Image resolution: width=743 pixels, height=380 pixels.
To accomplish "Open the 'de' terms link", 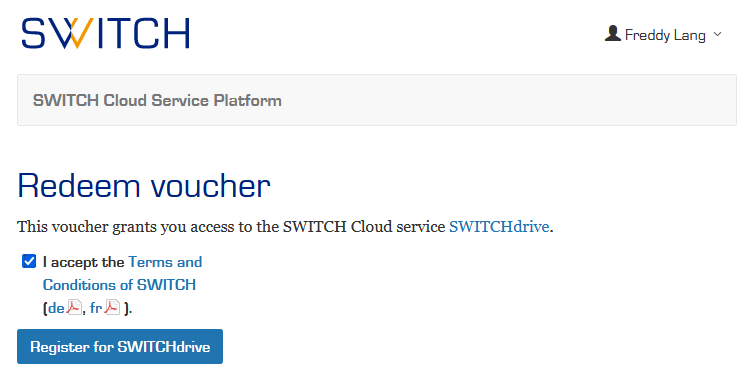I will 56,308.
